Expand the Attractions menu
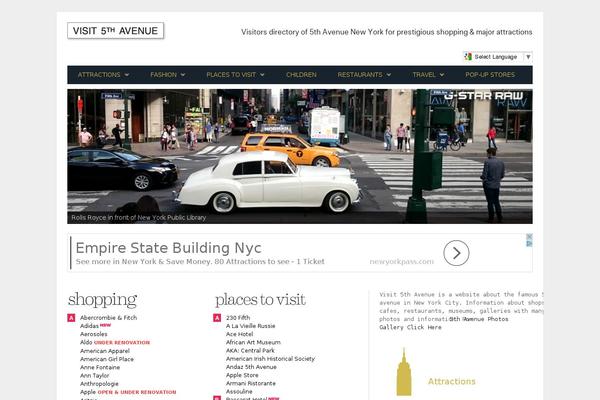Image resolution: width=600 pixels, height=400 pixels. (103, 75)
